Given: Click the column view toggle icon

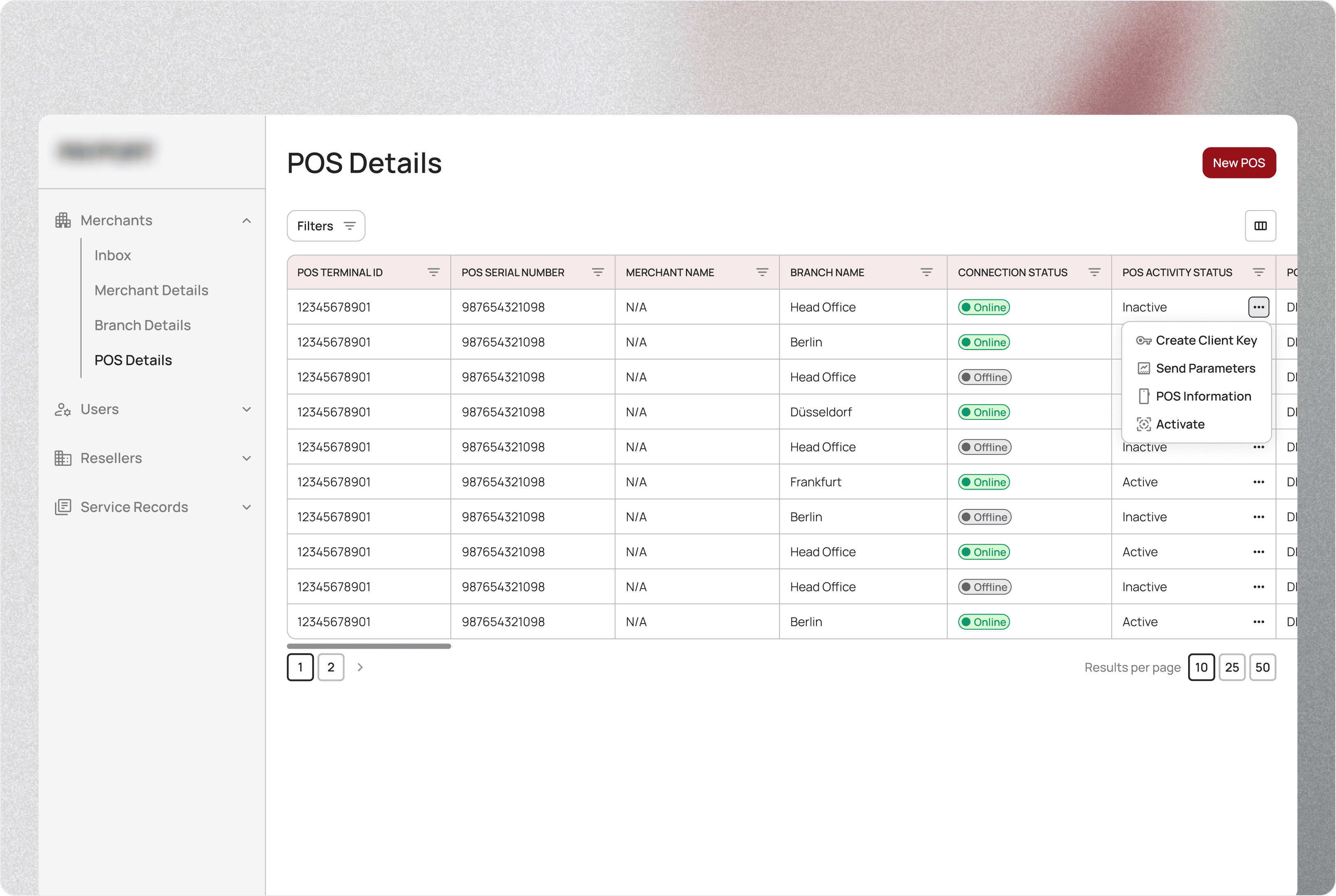Looking at the screenshot, I should pos(1260,226).
